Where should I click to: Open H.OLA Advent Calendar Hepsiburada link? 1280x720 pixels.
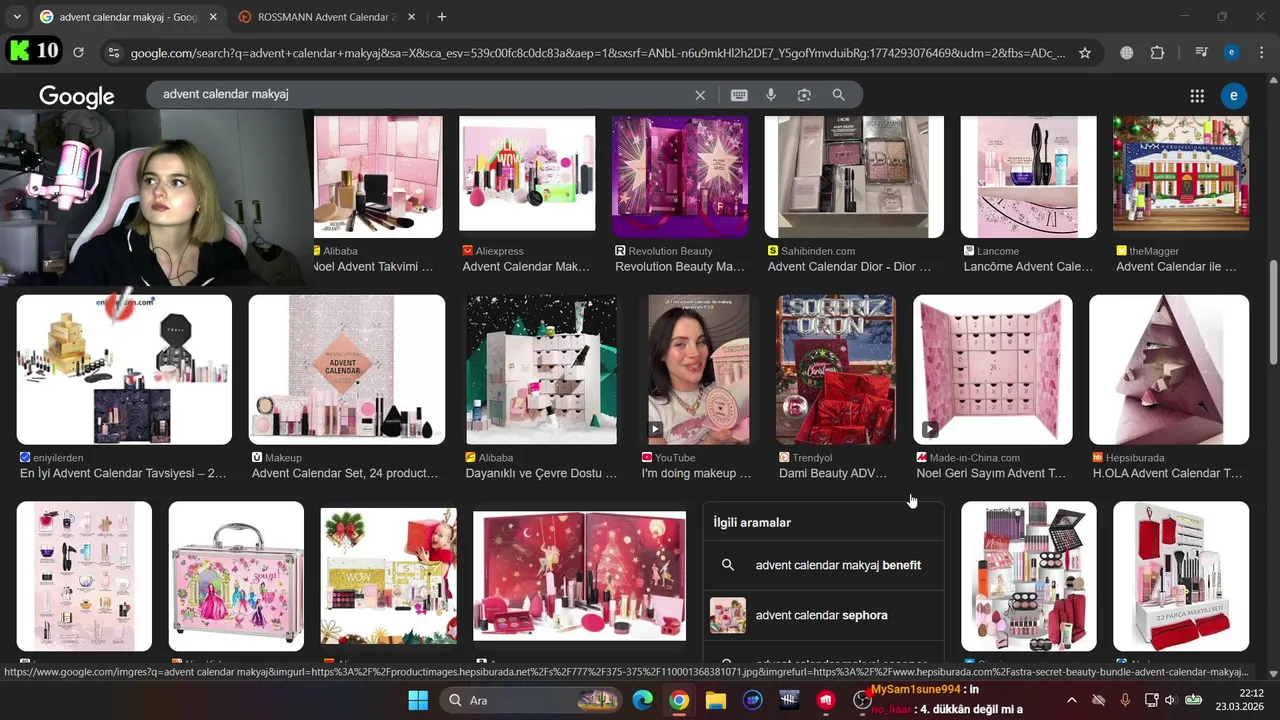point(1168,473)
